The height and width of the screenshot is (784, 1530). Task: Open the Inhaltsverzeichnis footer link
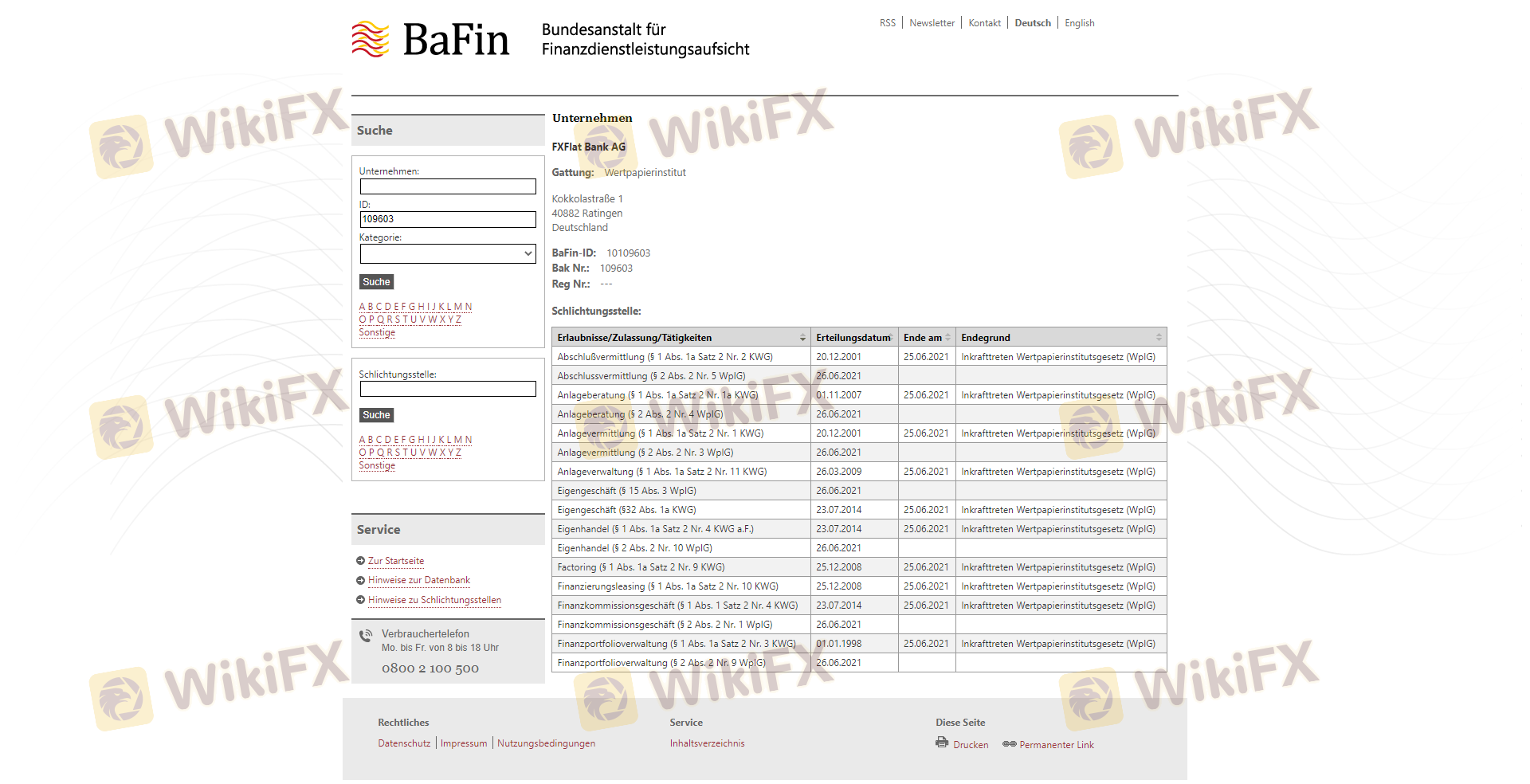[x=707, y=743]
